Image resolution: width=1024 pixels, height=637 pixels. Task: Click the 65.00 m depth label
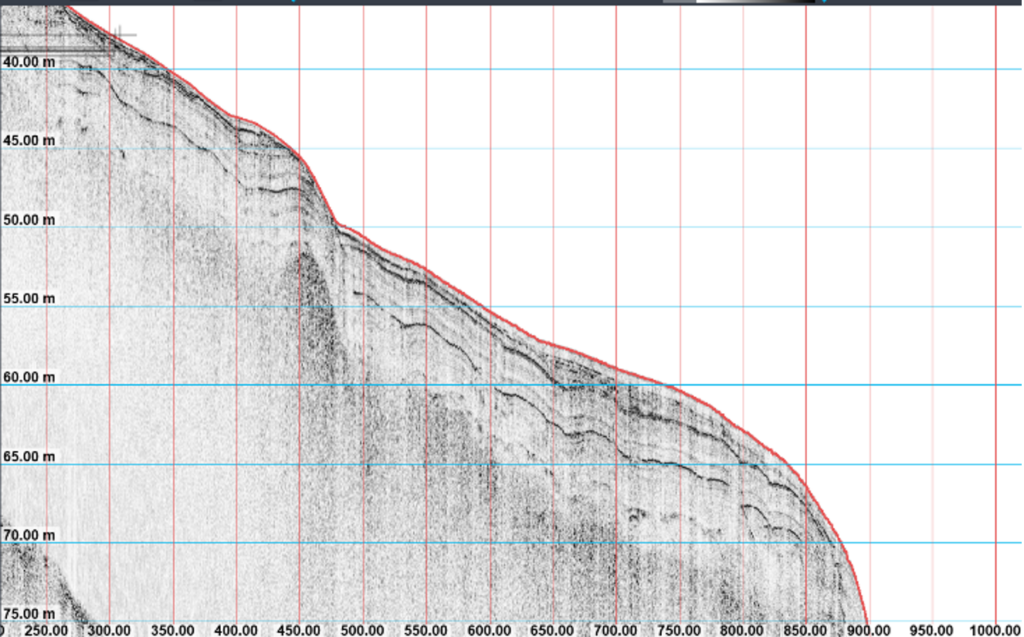click(29, 457)
